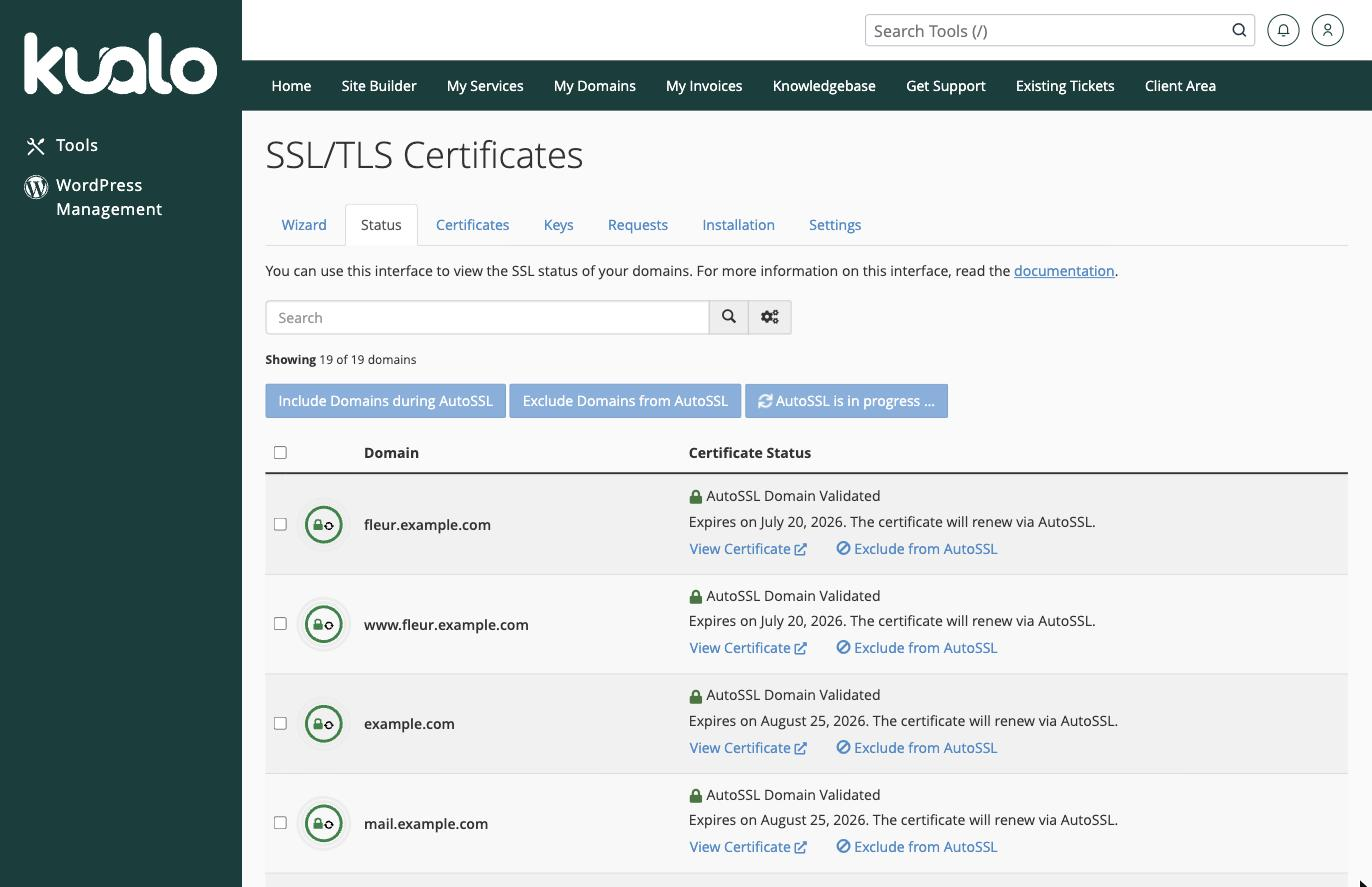Exclude example.com from AutoSSL
The width and height of the screenshot is (1372, 887).
click(x=917, y=748)
